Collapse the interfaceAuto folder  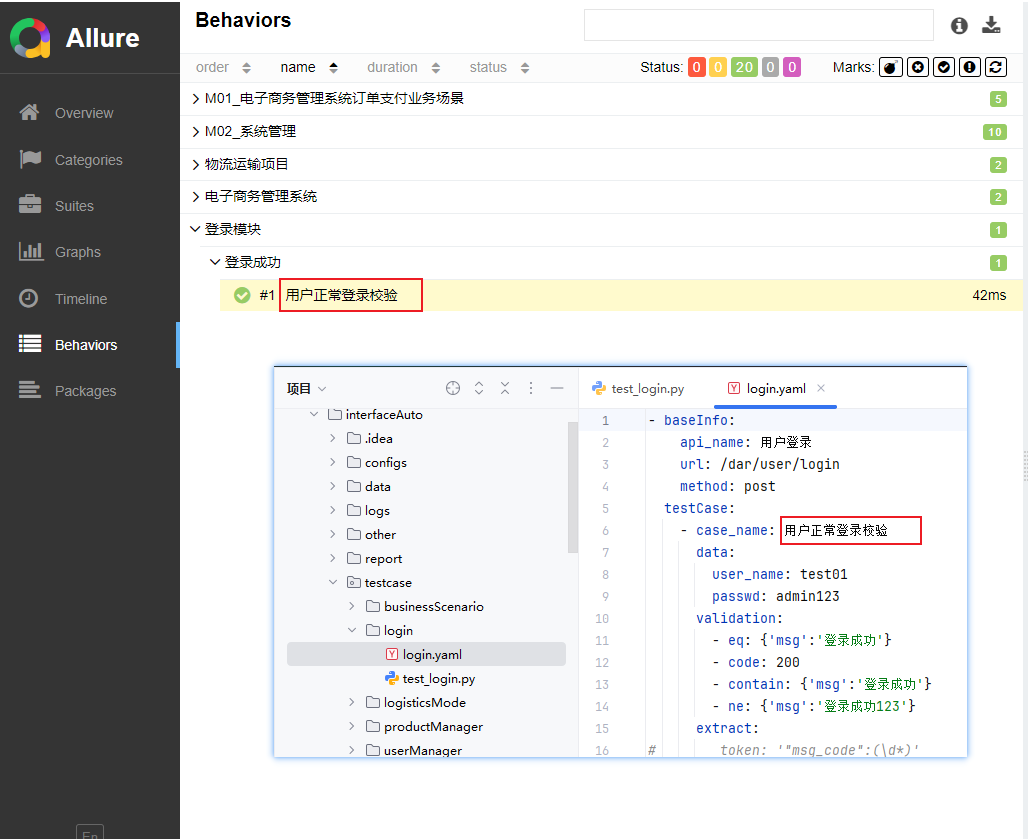(314, 414)
